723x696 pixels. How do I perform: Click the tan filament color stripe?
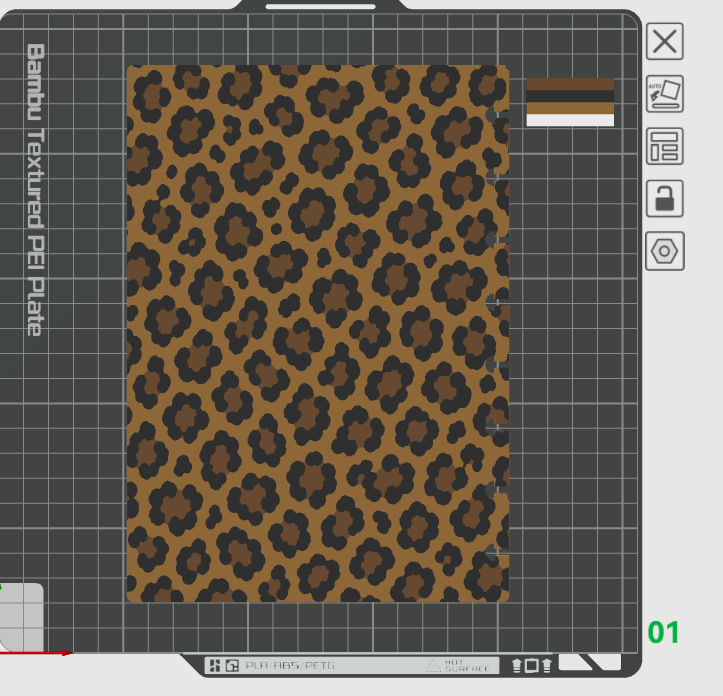point(570,108)
